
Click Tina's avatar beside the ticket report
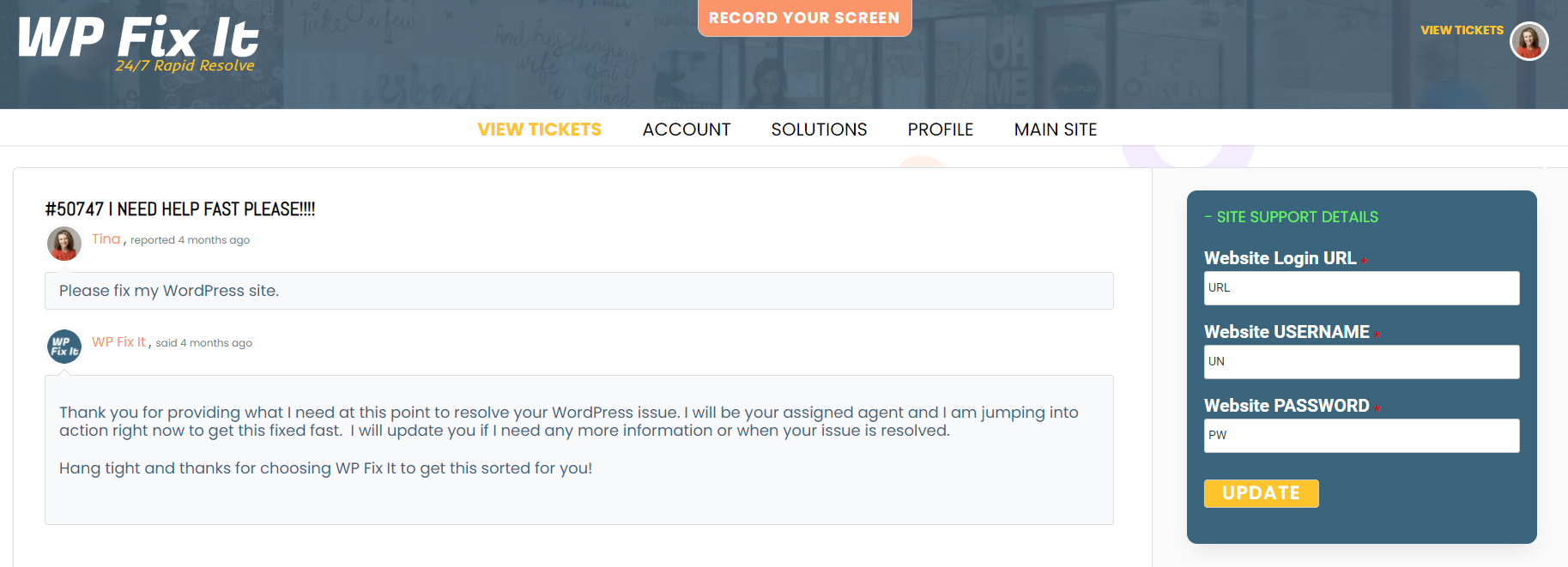[64, 244]
